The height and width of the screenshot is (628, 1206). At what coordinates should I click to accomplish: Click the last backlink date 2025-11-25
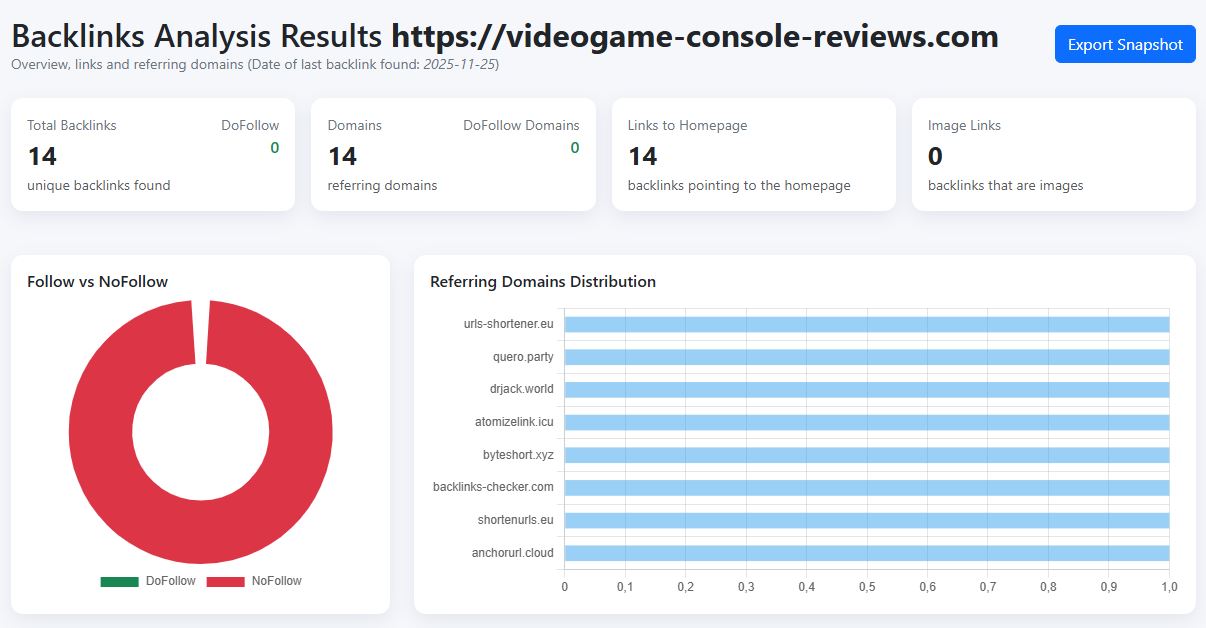pyautogui.click(x=459, y=64)
